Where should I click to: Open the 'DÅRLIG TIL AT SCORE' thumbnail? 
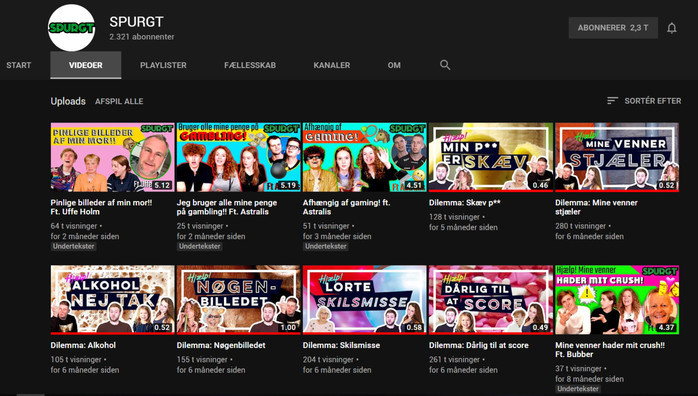pos(491,300)
